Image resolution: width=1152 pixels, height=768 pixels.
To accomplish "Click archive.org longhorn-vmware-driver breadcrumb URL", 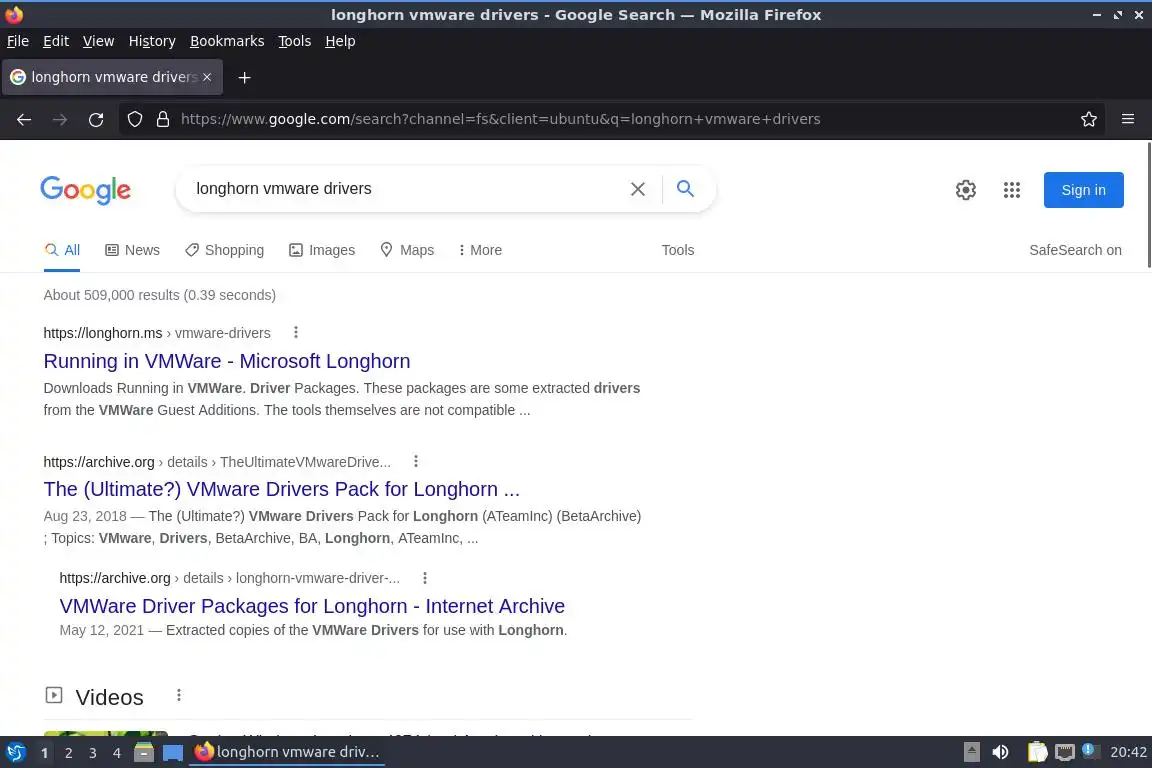I will pos(229,578).
